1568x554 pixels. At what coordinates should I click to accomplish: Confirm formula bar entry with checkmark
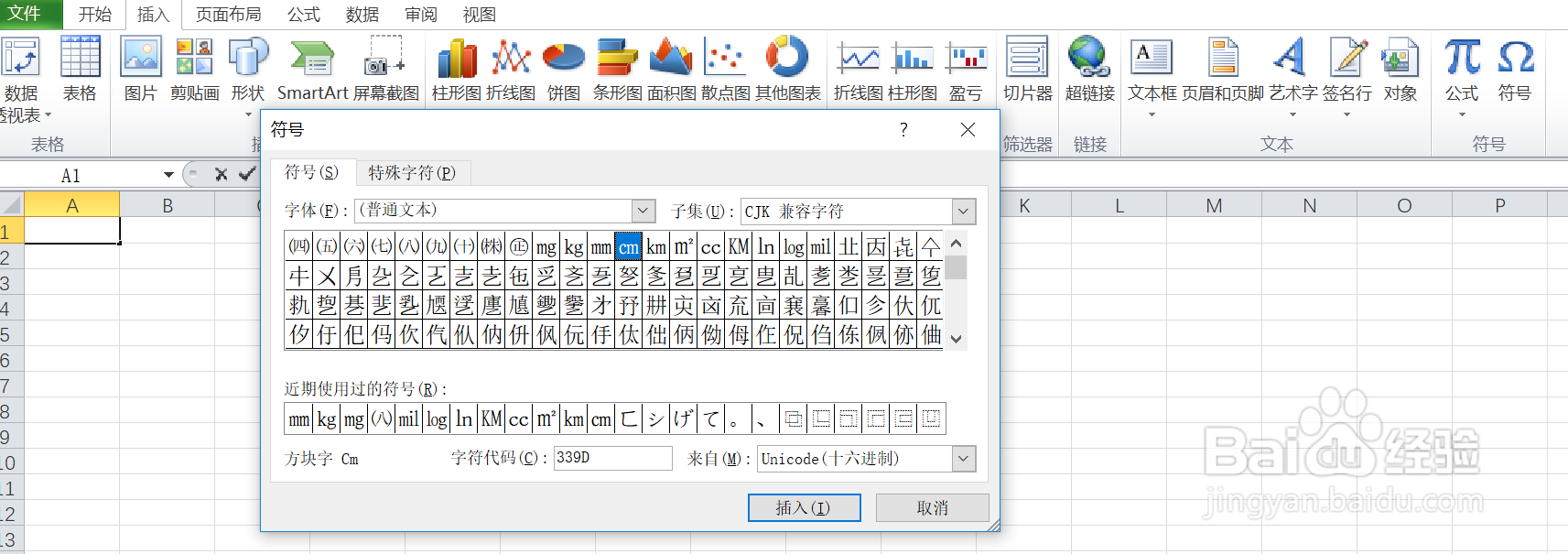click(x=246, y=174)
